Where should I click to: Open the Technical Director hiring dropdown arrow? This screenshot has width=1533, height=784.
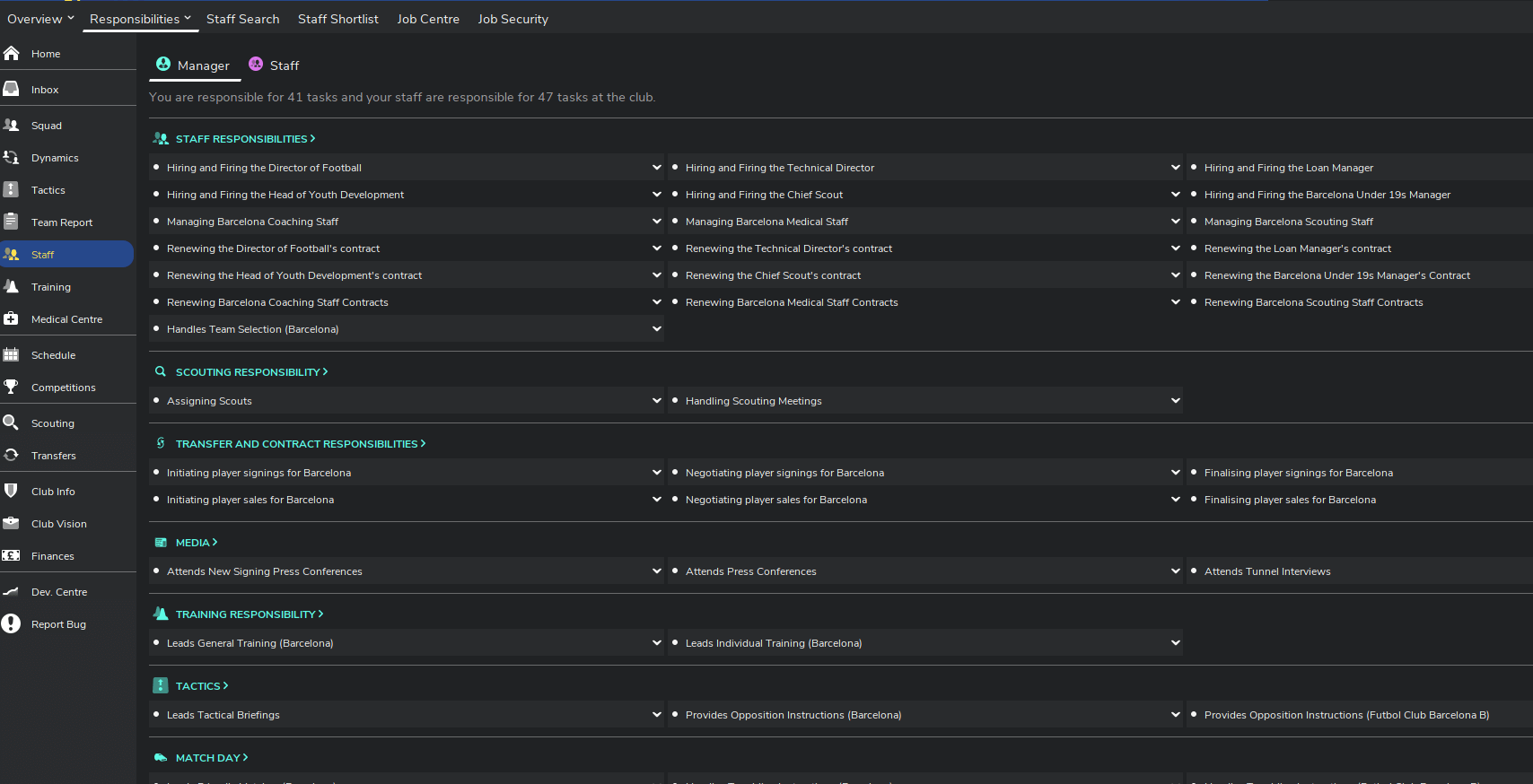click(1176, 168)
